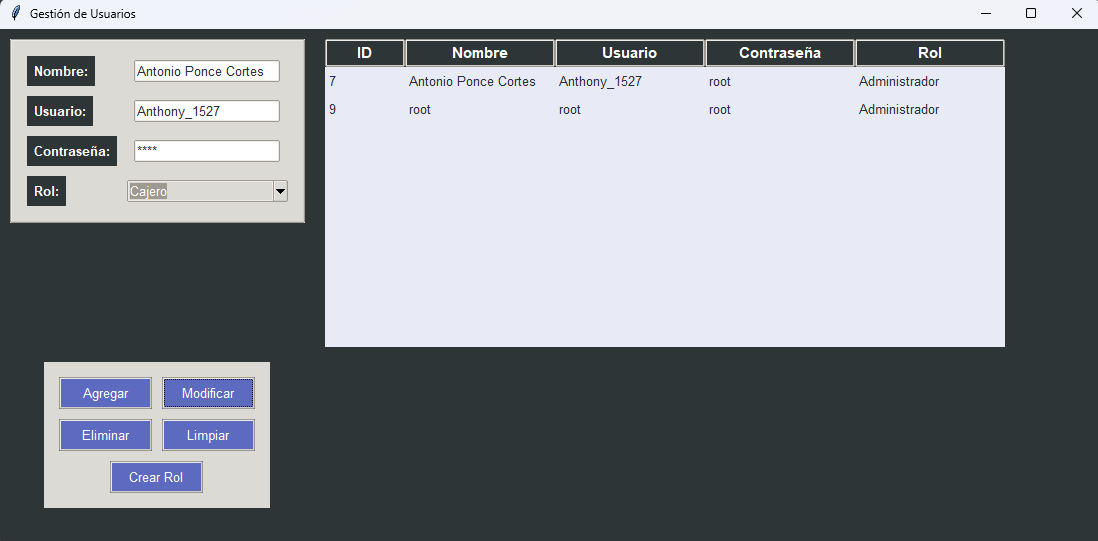Expand the Rol dropdown arrow
Screen dimensions: 1098x541
pyautogui.click(x=280, y=191)
